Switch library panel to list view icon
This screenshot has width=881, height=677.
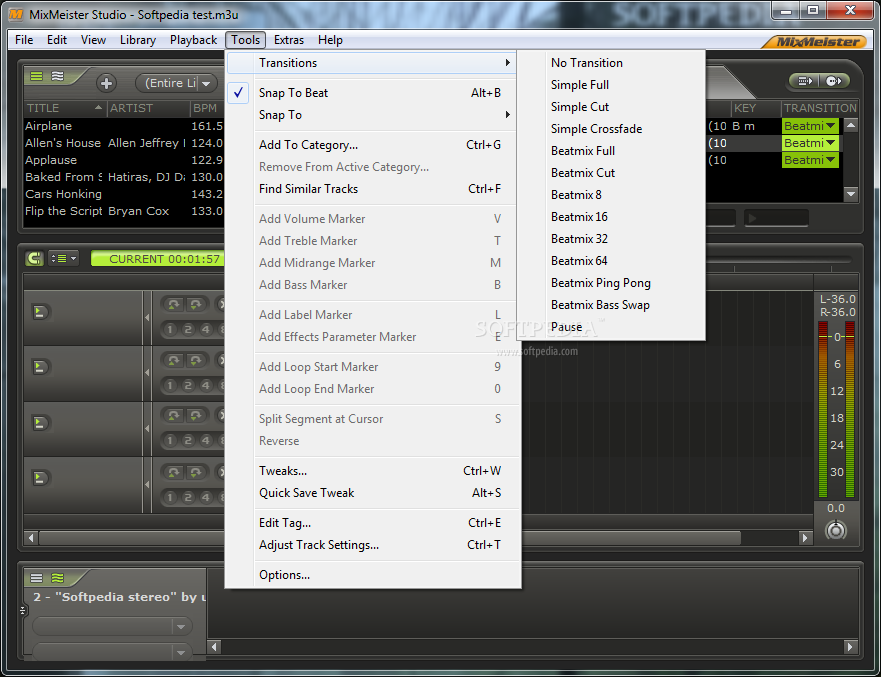37,76
